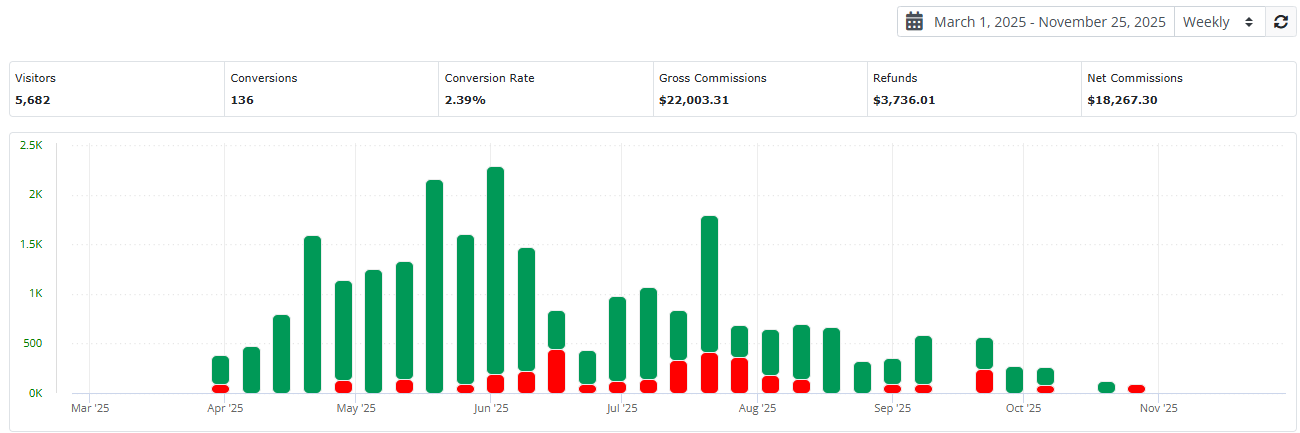The height and width of the screenshot is (433, 1300).
Task: Click the Aug '25 x-axis label
Action: (x=757, y=408)
